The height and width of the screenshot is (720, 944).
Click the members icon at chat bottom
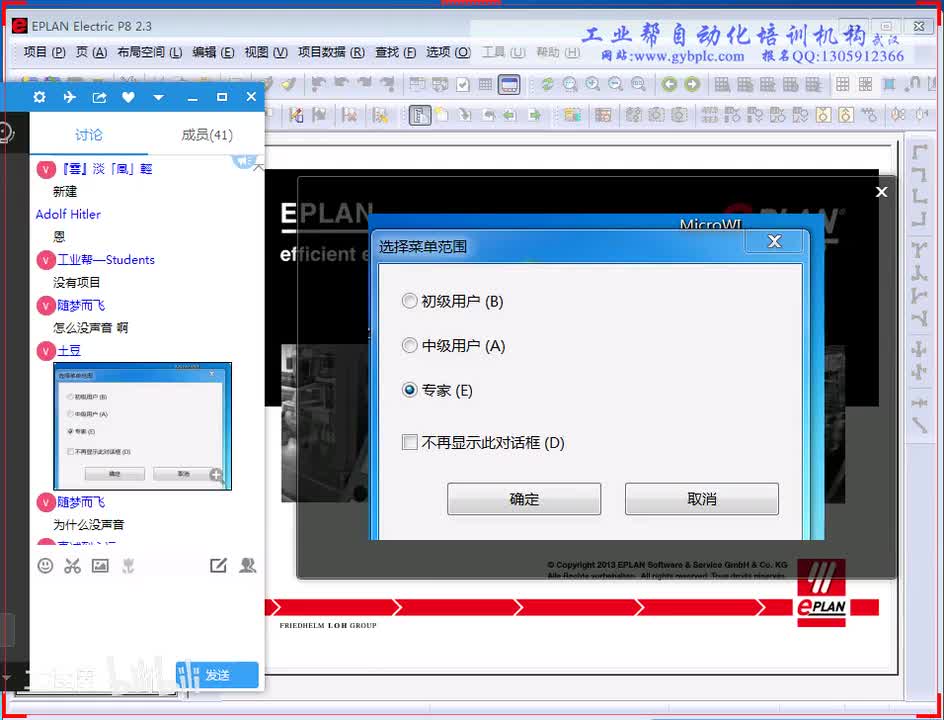point(247,565)
